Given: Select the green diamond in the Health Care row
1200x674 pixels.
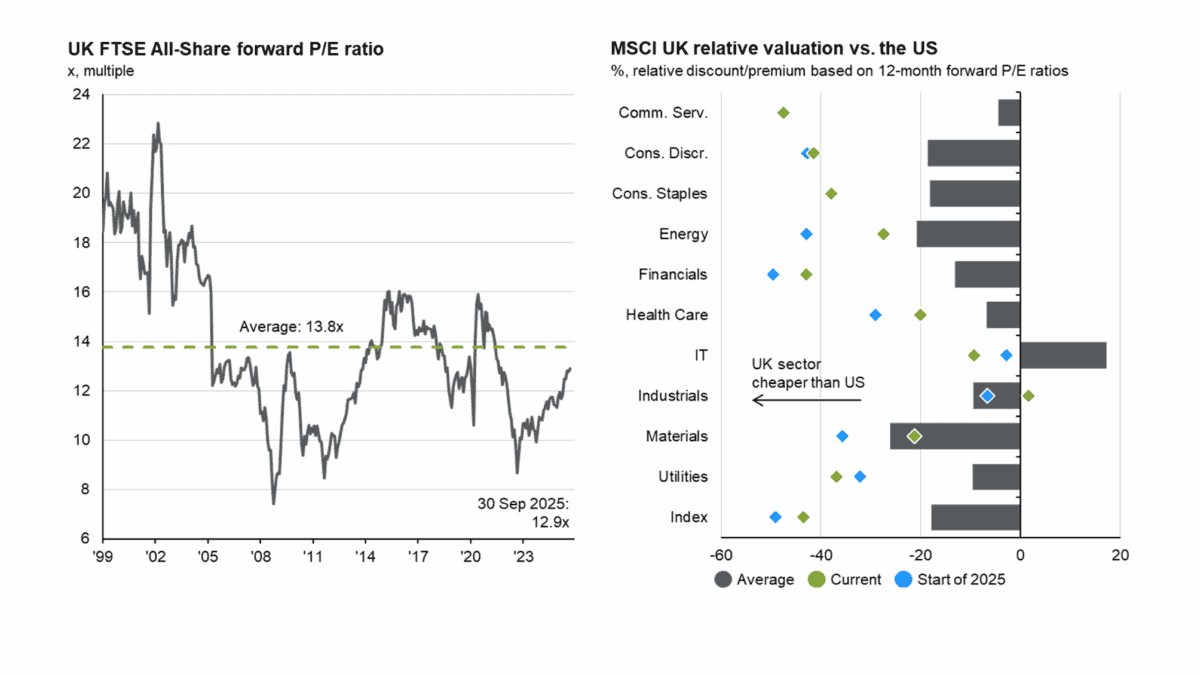Looking at the screenshot, I should pos(920,315).
